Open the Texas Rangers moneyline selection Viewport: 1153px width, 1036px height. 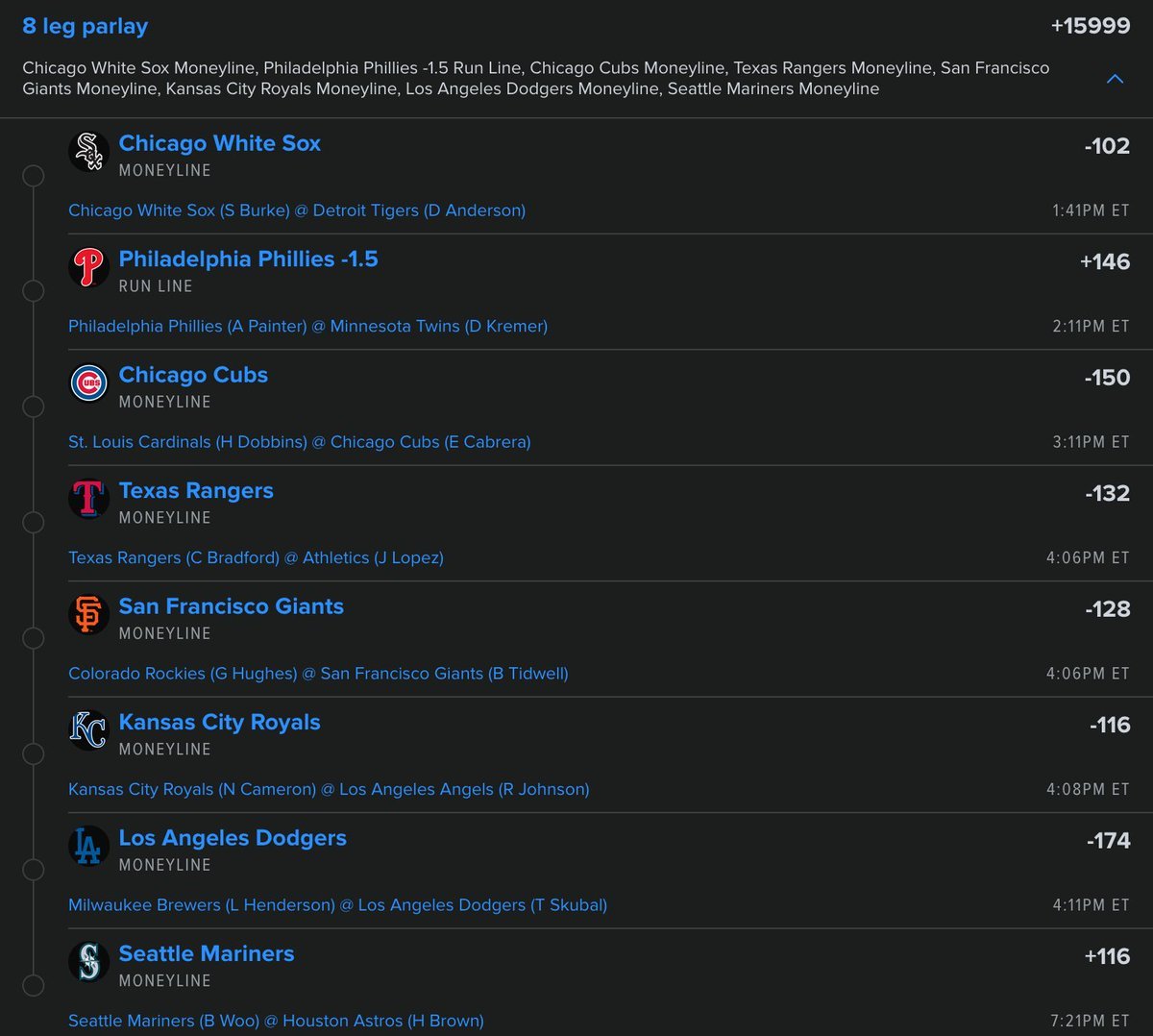pos(196,491)
